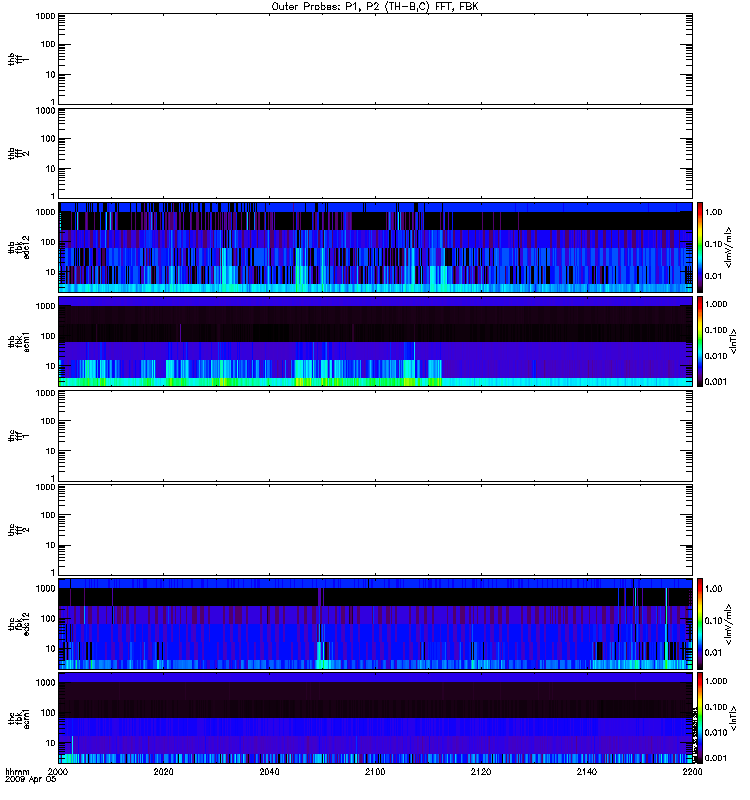Click the '100' y-axis tick of thb fbk scm1 panel

tap(48, 336)
